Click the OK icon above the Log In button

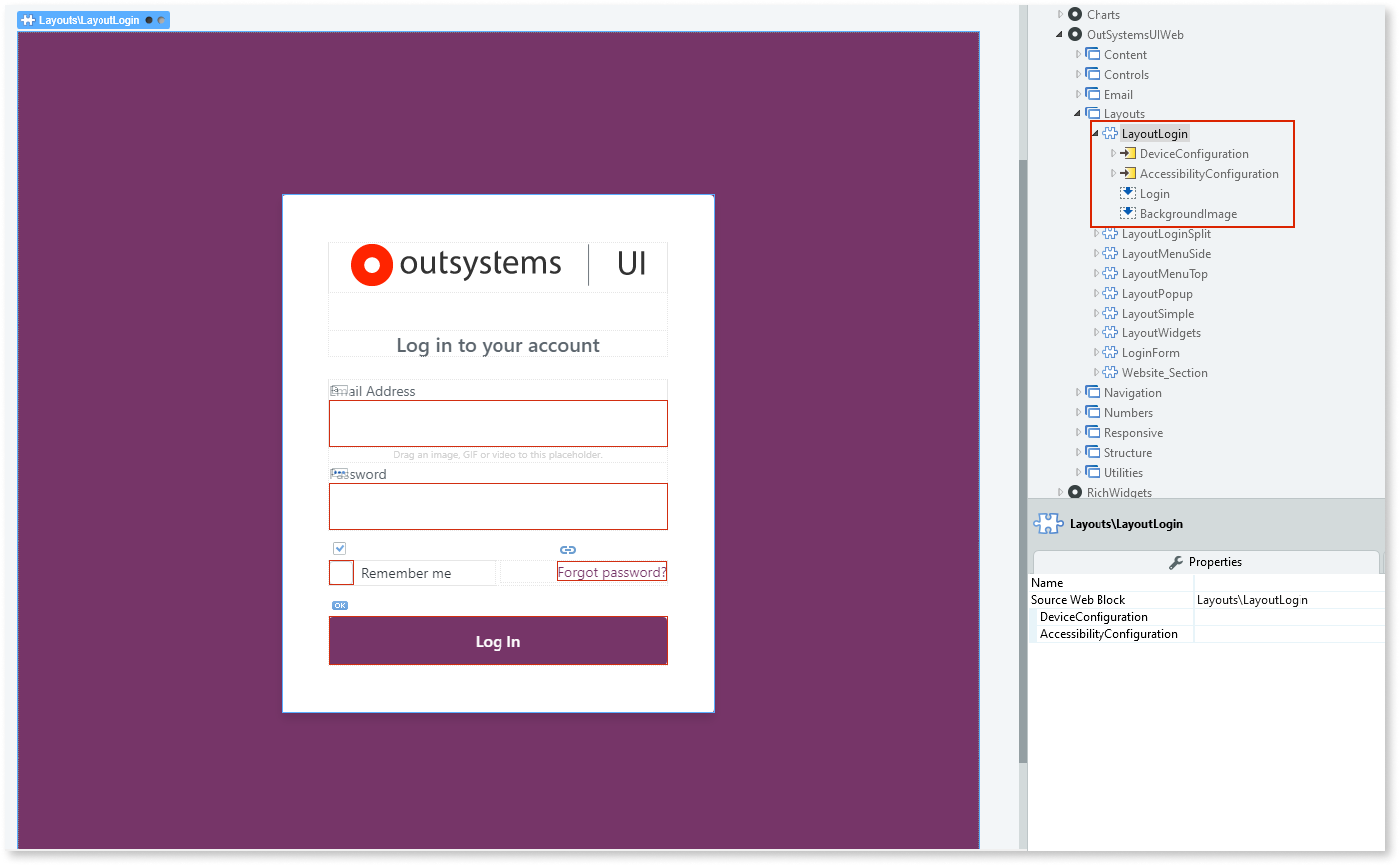coord(340,605)
